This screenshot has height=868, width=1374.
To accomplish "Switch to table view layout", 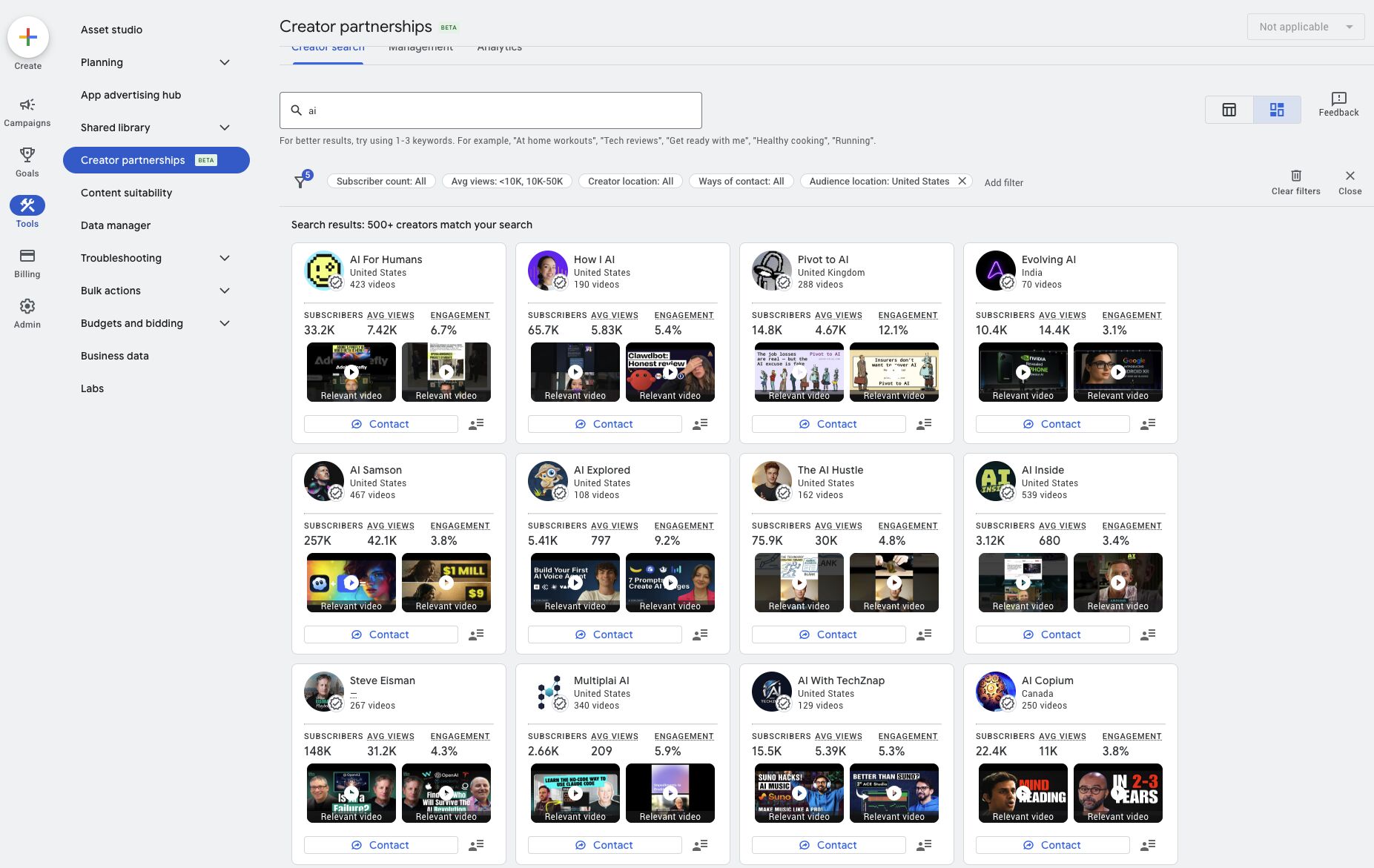I will 1229,109.
